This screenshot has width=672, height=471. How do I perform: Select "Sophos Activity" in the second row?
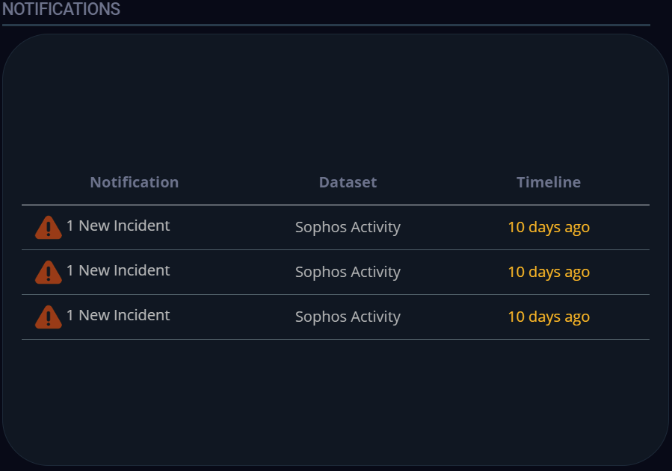coord(348,272)
